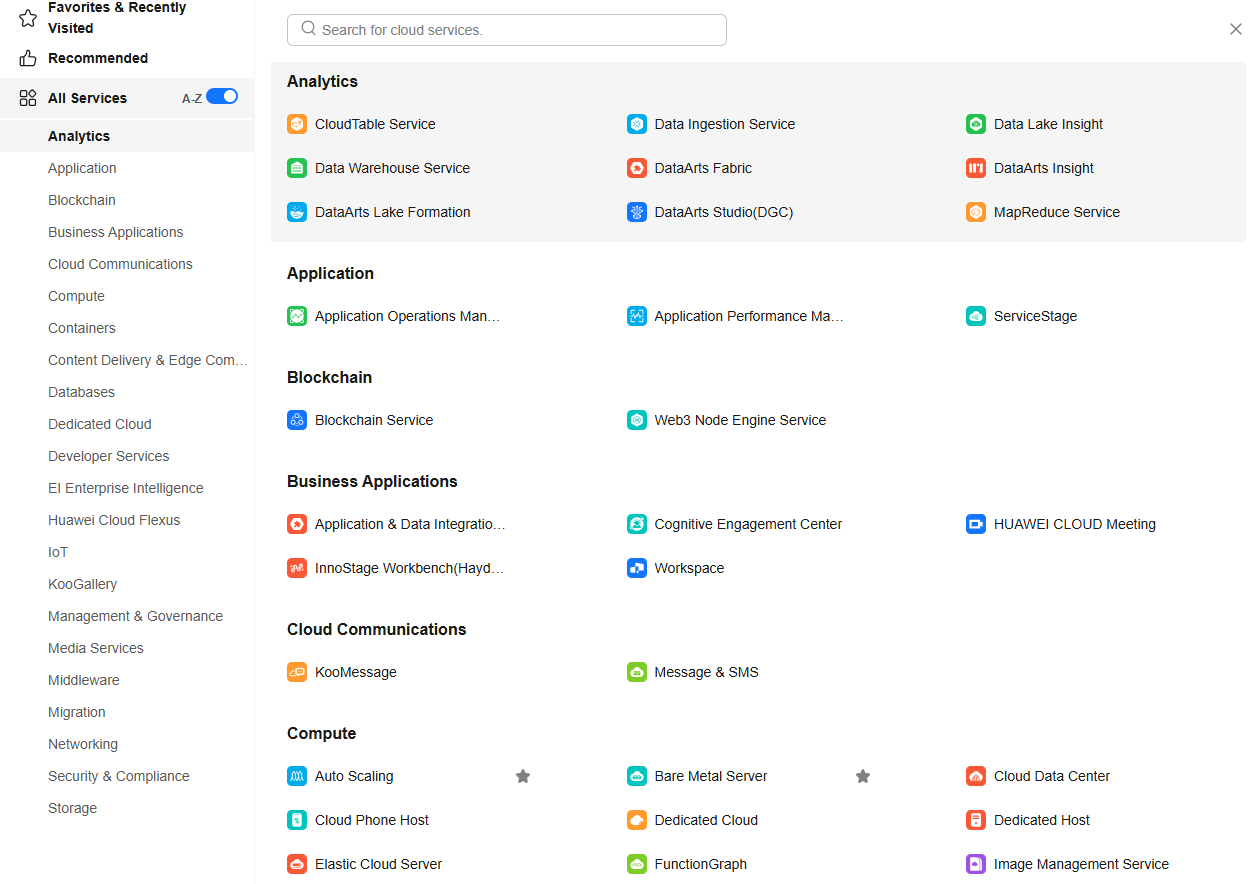Click the Cloud Communications section heading
Screen dimensions: 1255x884
377,629
